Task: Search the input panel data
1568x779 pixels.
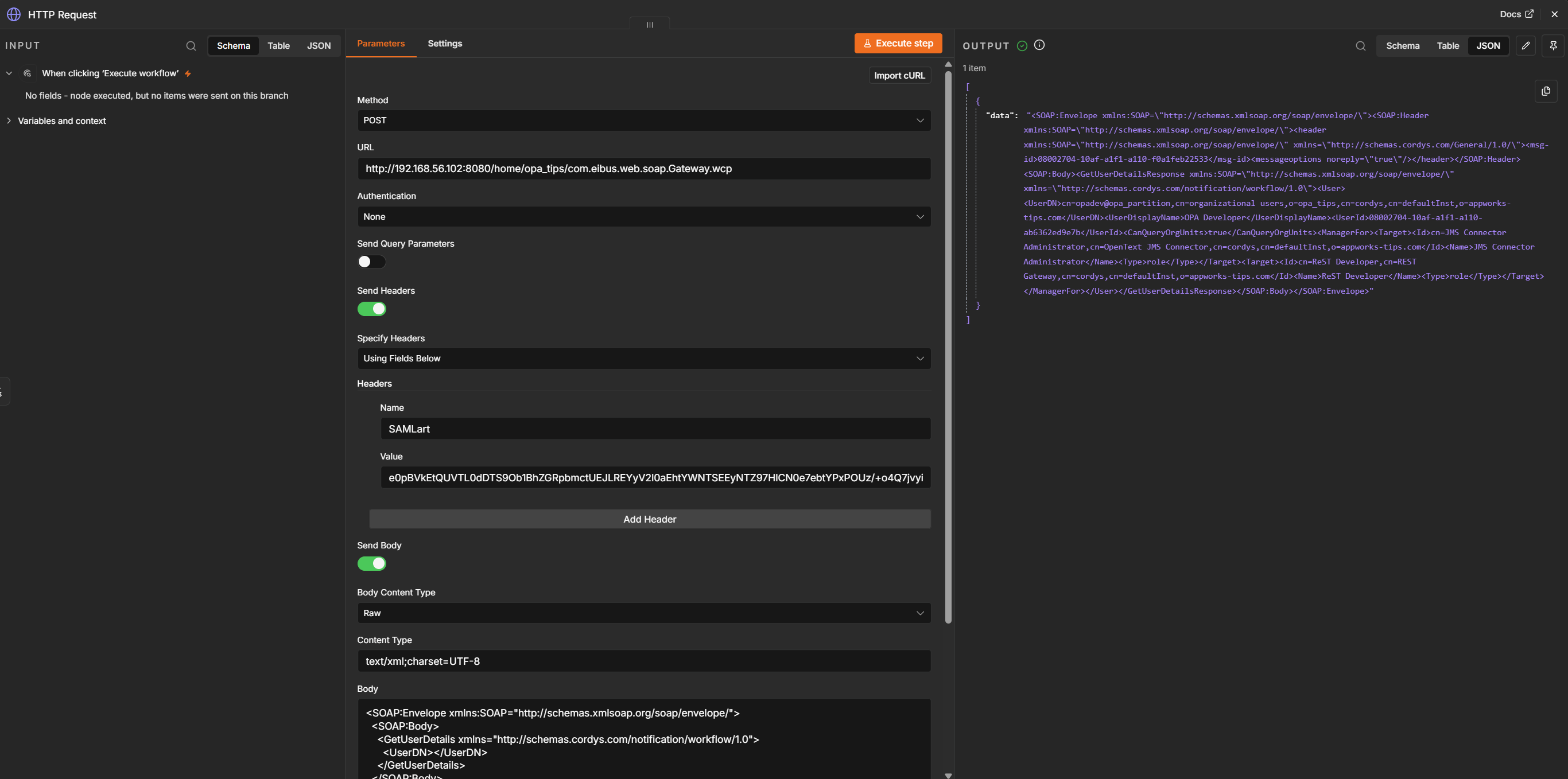Action: tap(191, 46)
